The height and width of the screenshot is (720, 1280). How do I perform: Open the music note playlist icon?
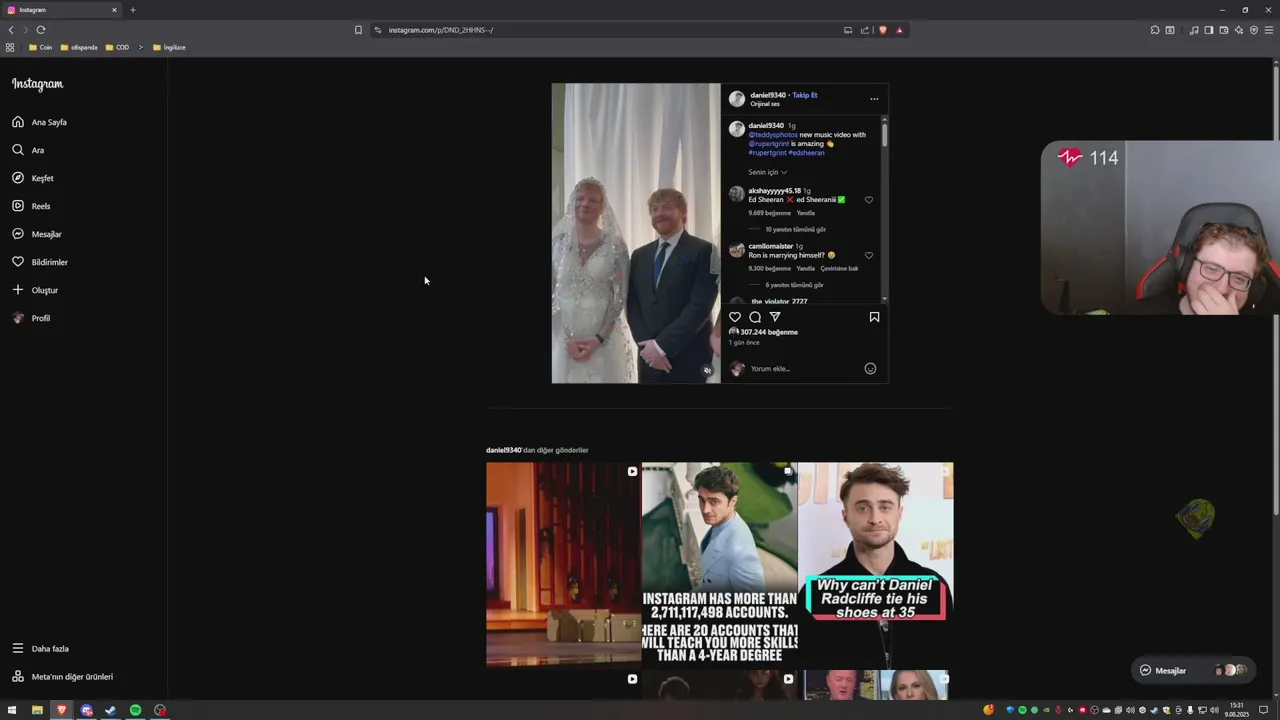pyautogui.click(x=1194, y=30)
